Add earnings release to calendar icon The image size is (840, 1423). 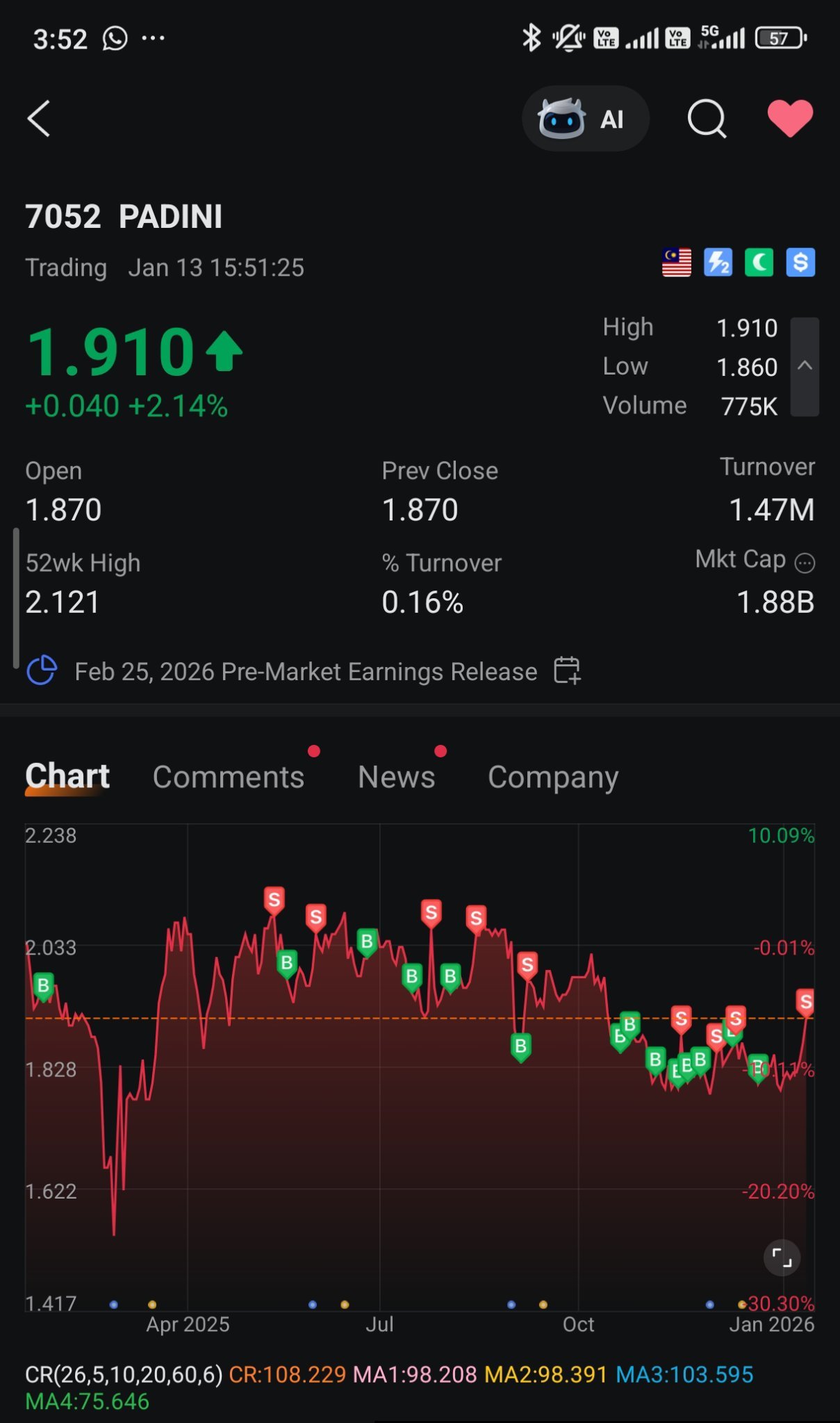(567, 671)
